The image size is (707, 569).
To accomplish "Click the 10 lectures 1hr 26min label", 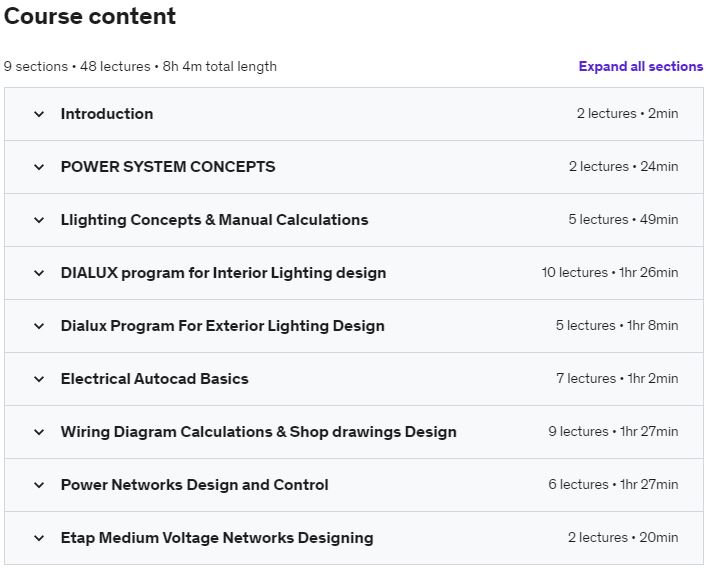I will pos(610,272).
